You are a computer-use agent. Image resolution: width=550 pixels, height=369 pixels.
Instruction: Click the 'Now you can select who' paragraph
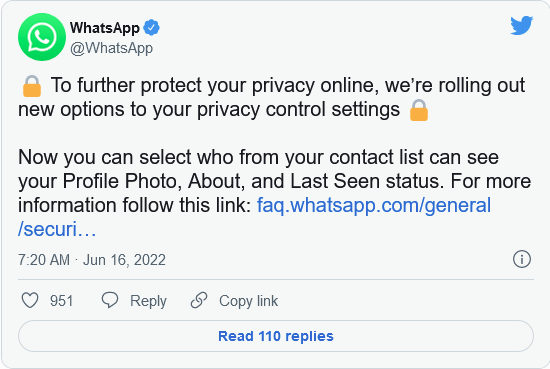click(275, 193)
